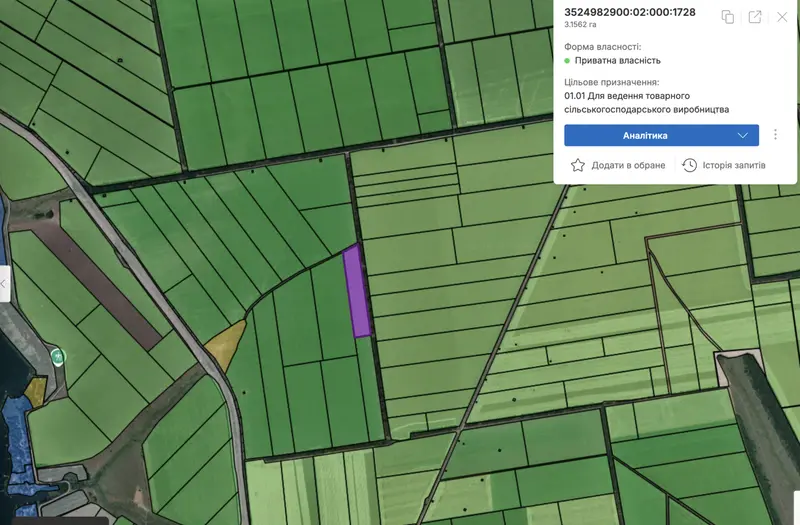The height and width of the screenshot is (525, 800).
Task: Click the green private ownership status dot
Action: pos(567,61)
